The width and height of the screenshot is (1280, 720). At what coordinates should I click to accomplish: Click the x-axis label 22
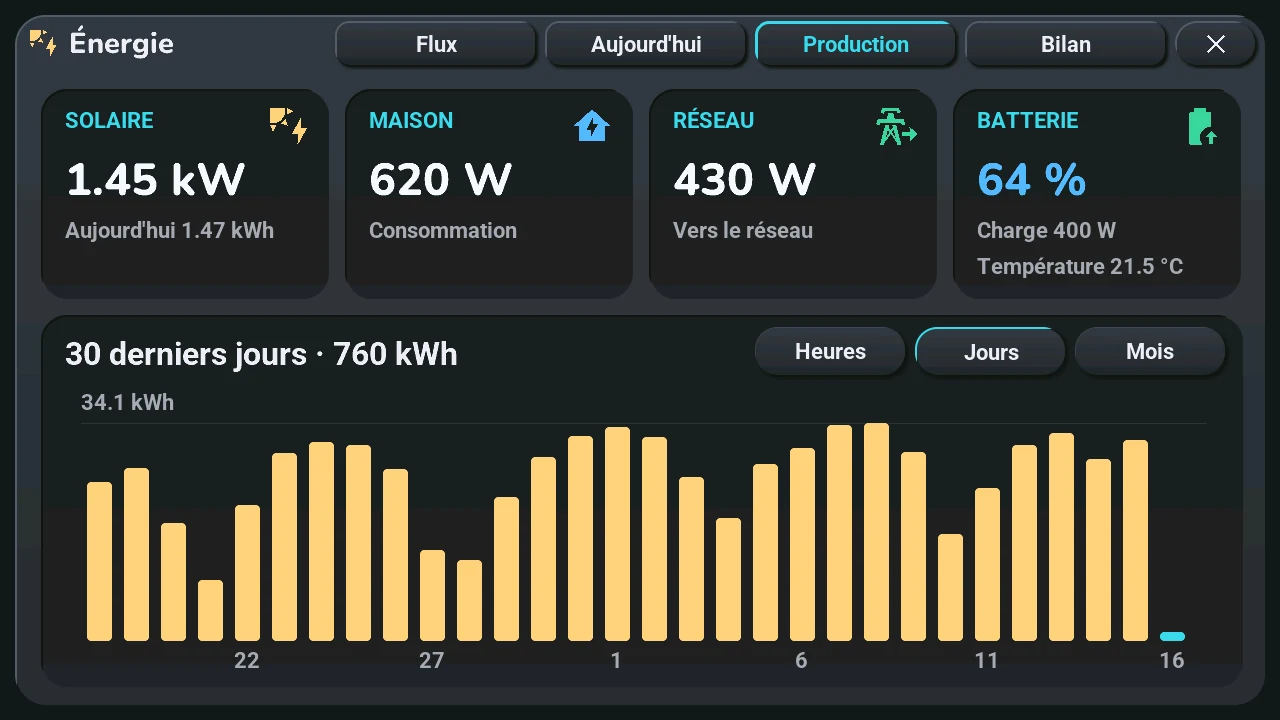tap(247, 660)
